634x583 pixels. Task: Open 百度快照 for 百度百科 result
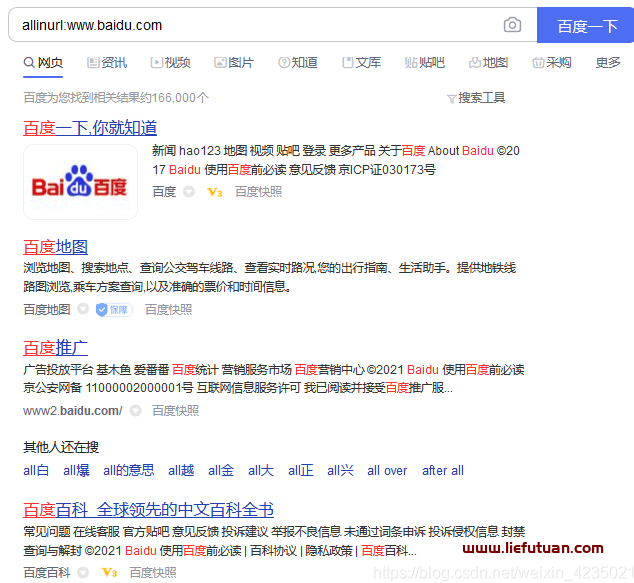coord(153,572)
